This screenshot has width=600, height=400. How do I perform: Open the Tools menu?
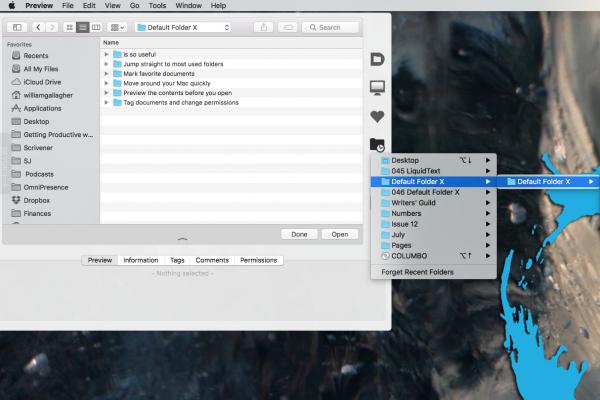click(x=157, y=5)
